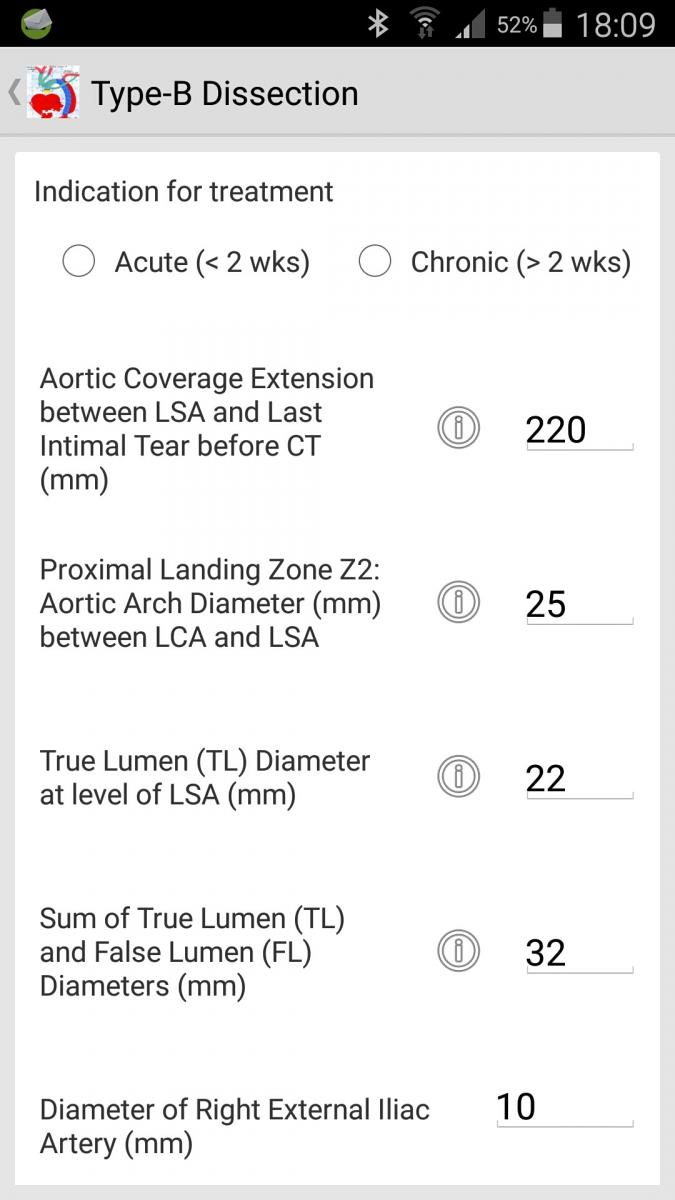Image resolution: width=675 pixels, height=1200 pixels.
Task: Select the Chronic (> 2 wks) option
Action: [x=375, y=262]
